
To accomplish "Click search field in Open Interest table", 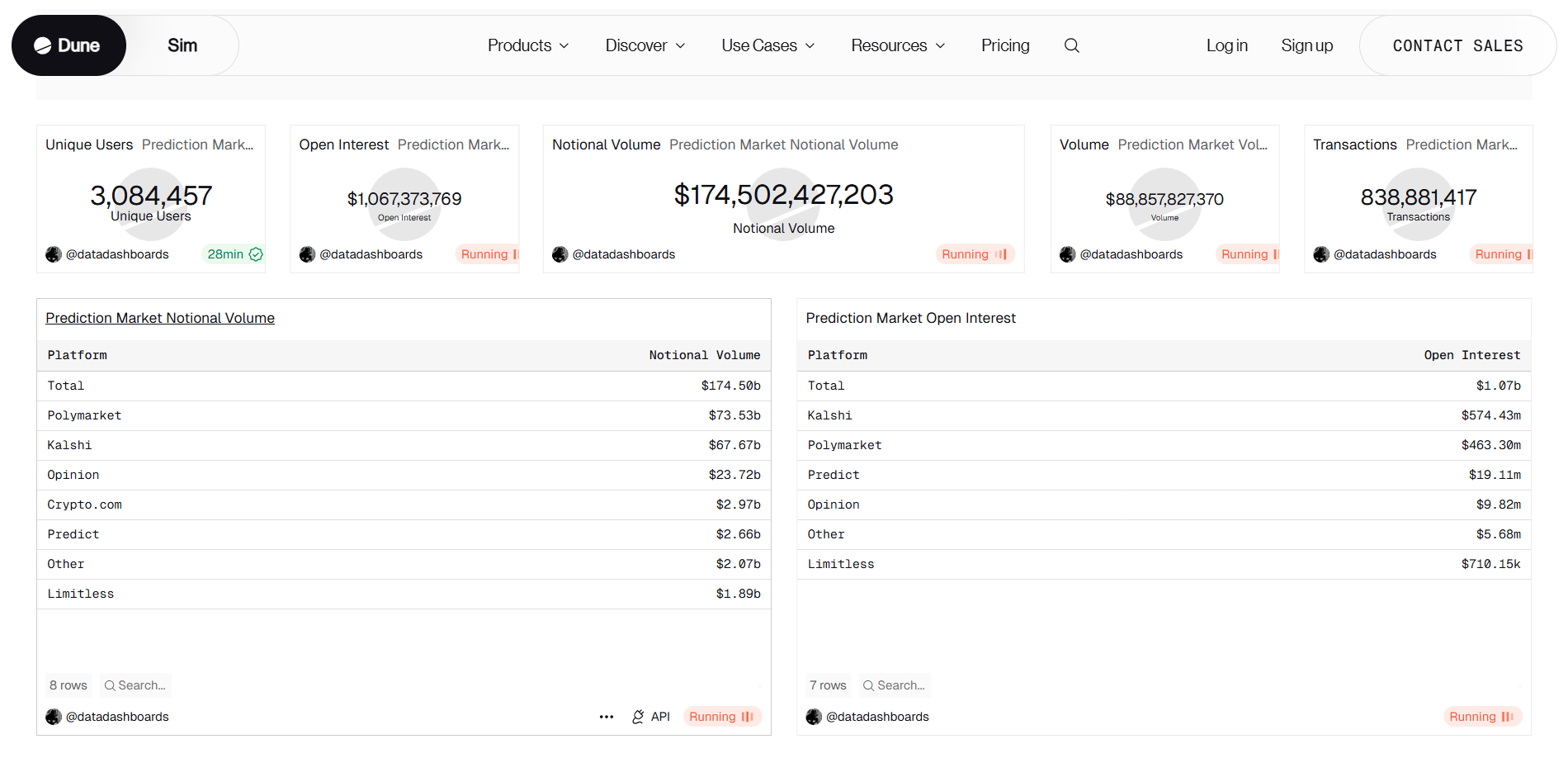I will click(x=895, y=685).
